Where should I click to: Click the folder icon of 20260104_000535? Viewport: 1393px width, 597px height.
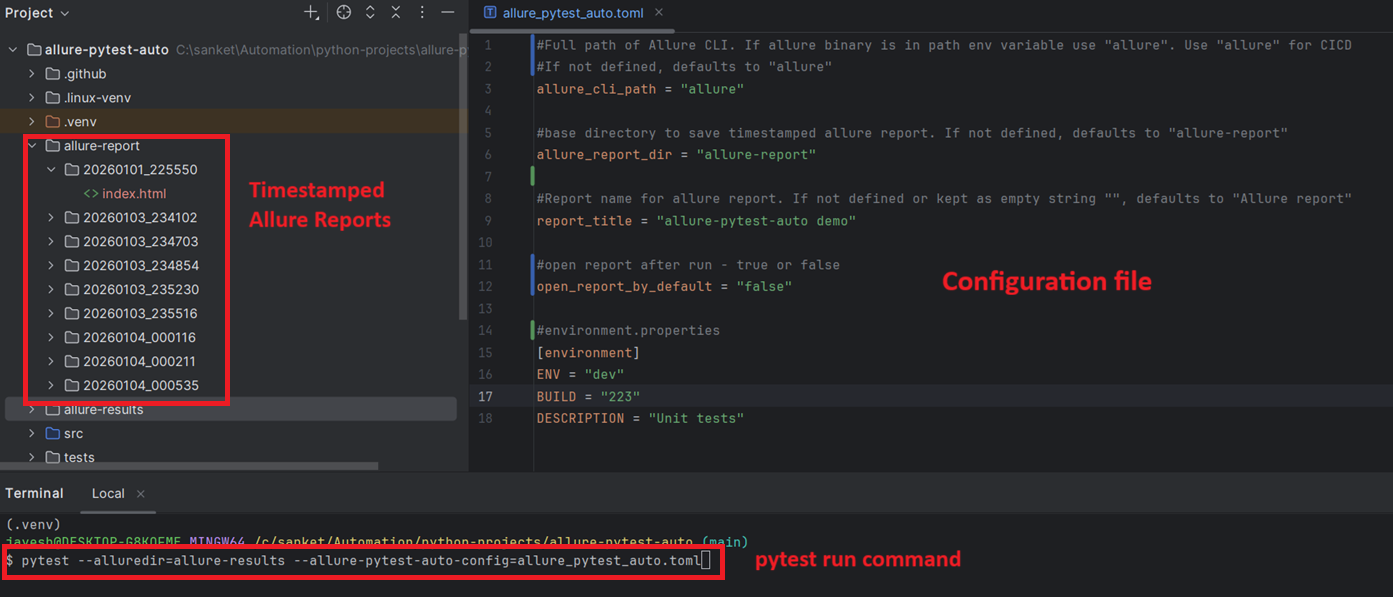(72, 386)
